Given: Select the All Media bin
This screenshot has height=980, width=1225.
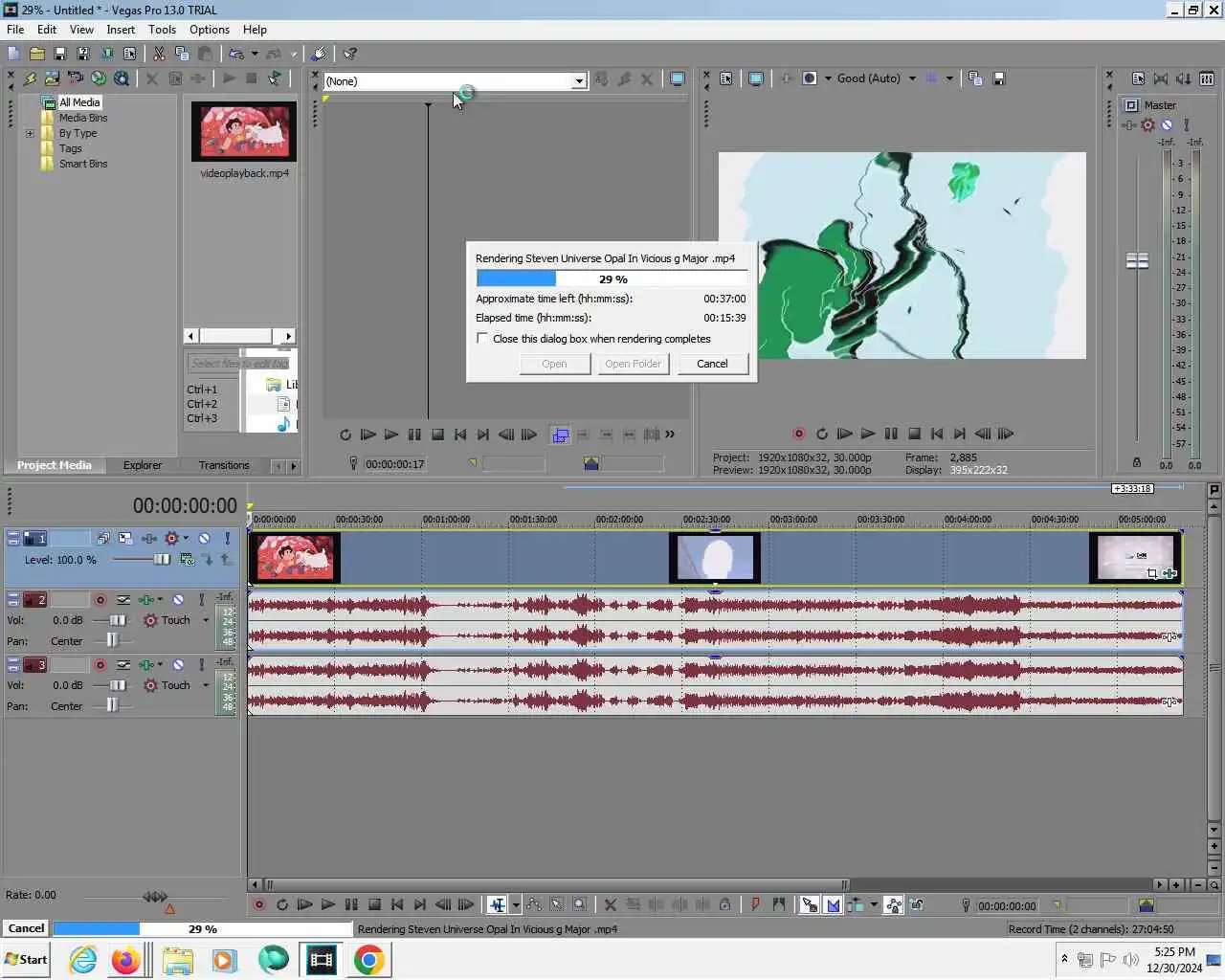Looking at the screenshot, I should pyautogui.click(x=79, y=102).
